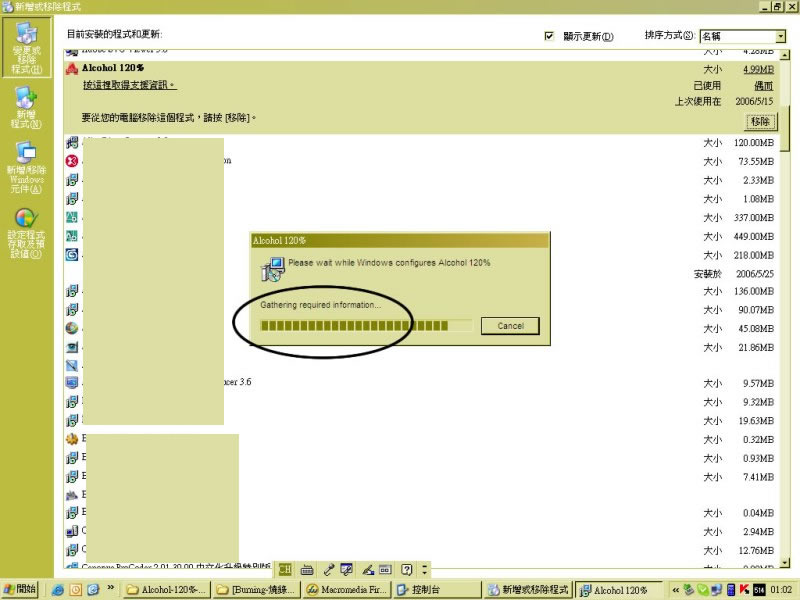Select the gear icon in 0.32MB row
Image resolution: width=800 pixels, height=600 pixels.
coord(72,439)
